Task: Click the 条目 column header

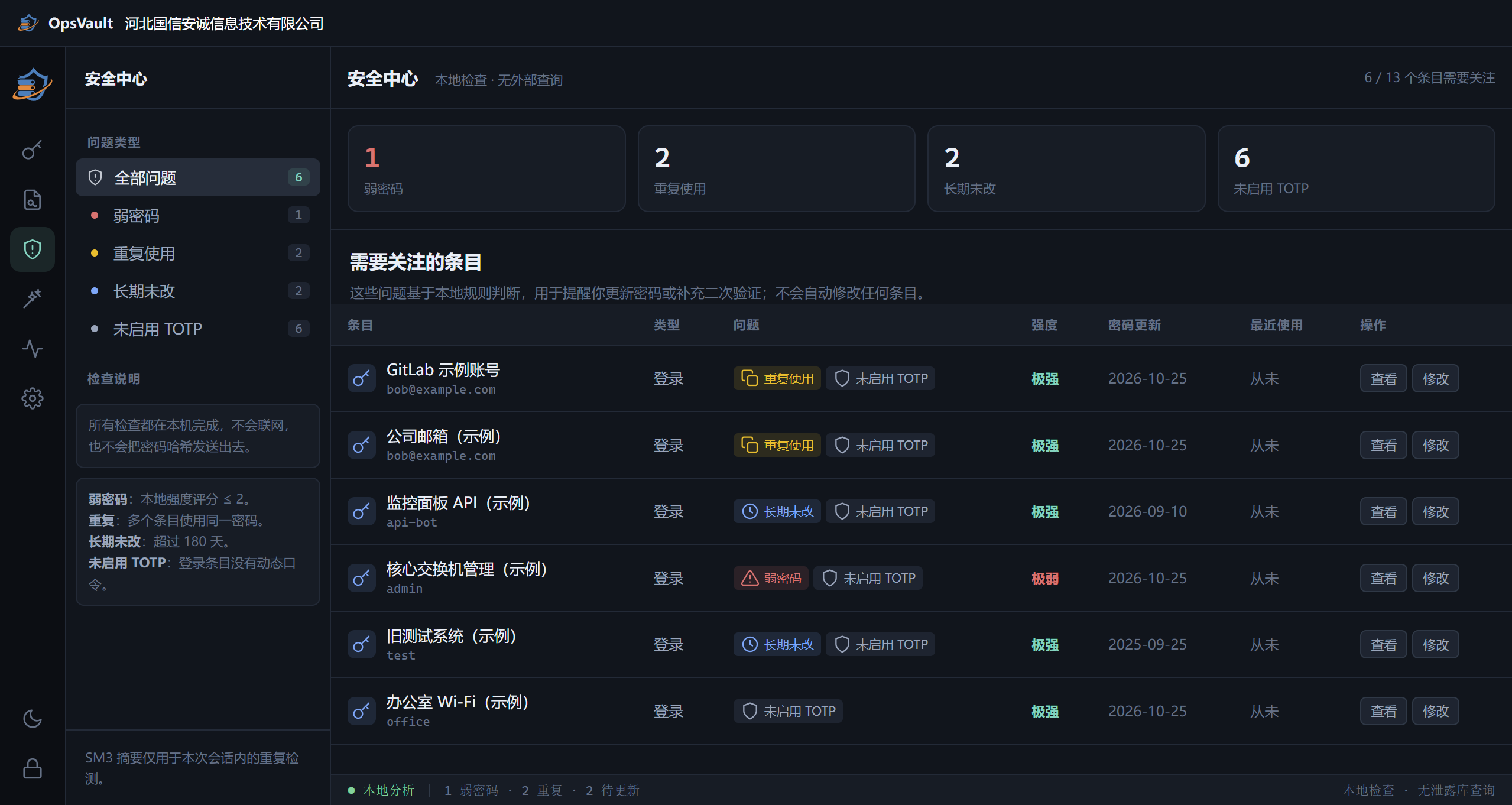Action: (360, 325)
